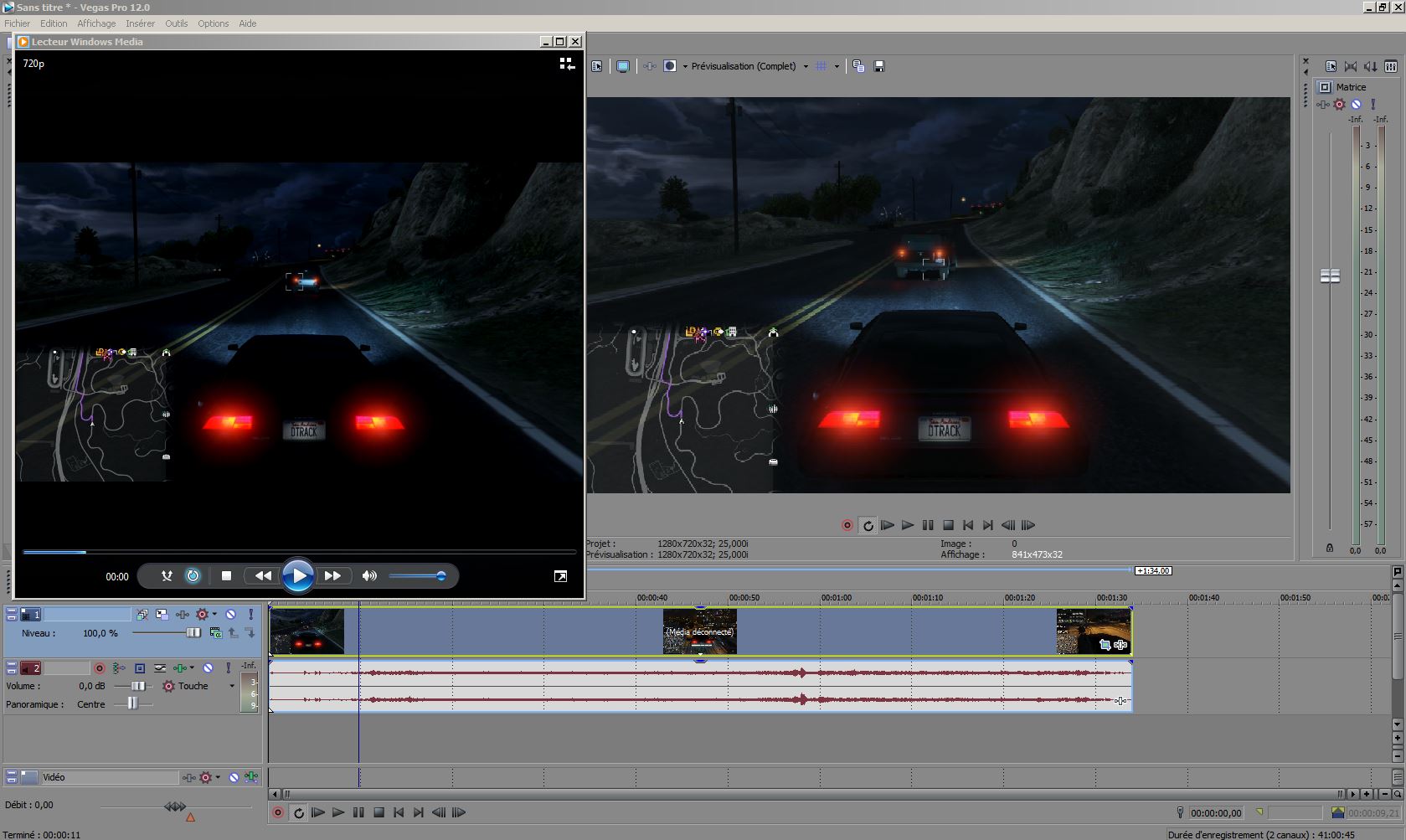Screen dimensions: 1406x840
Task: Open Prévisualisation (Complet) quality dropdown
Action: (806, 66)
